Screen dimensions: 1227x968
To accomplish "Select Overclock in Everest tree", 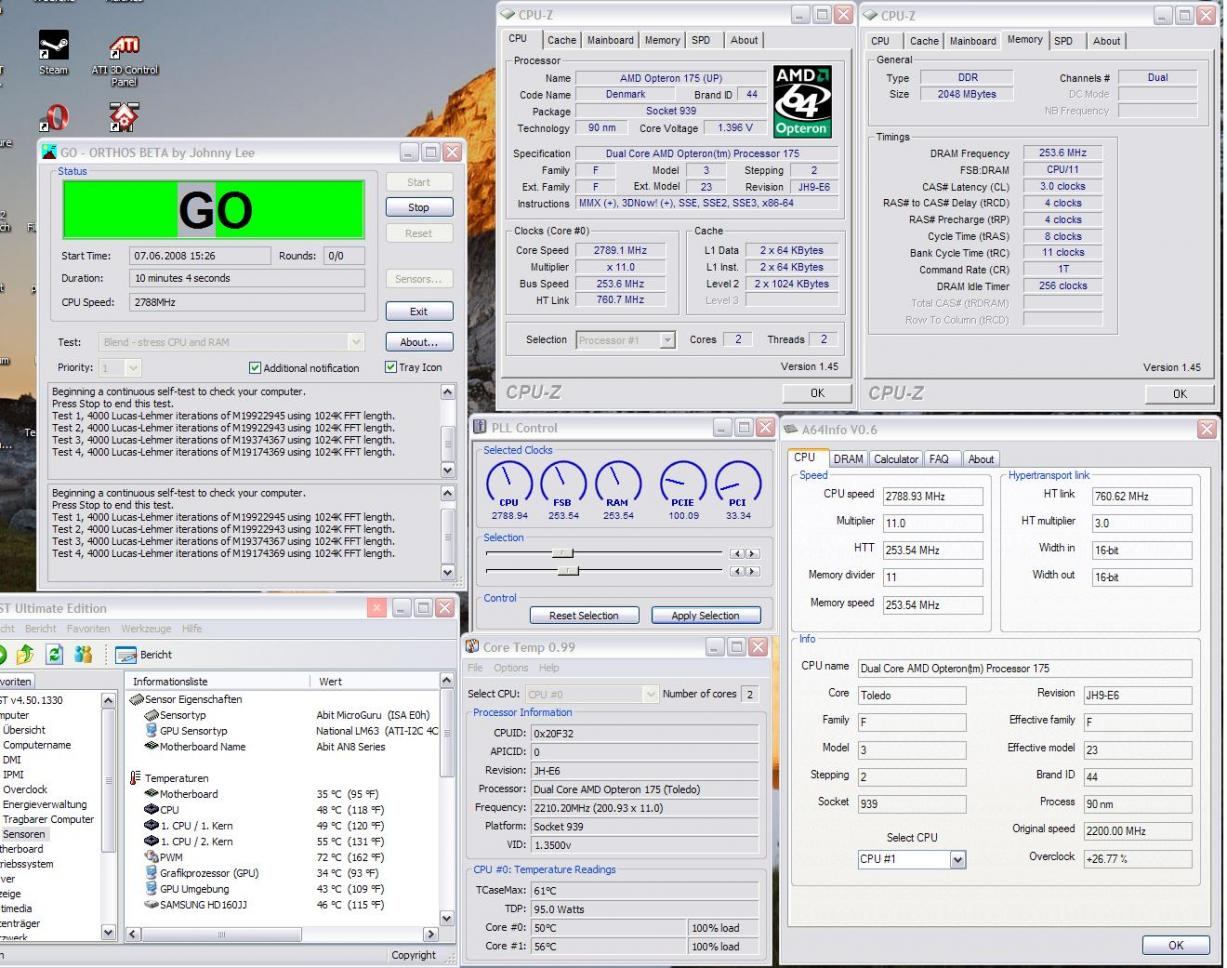I will [25, 789].
